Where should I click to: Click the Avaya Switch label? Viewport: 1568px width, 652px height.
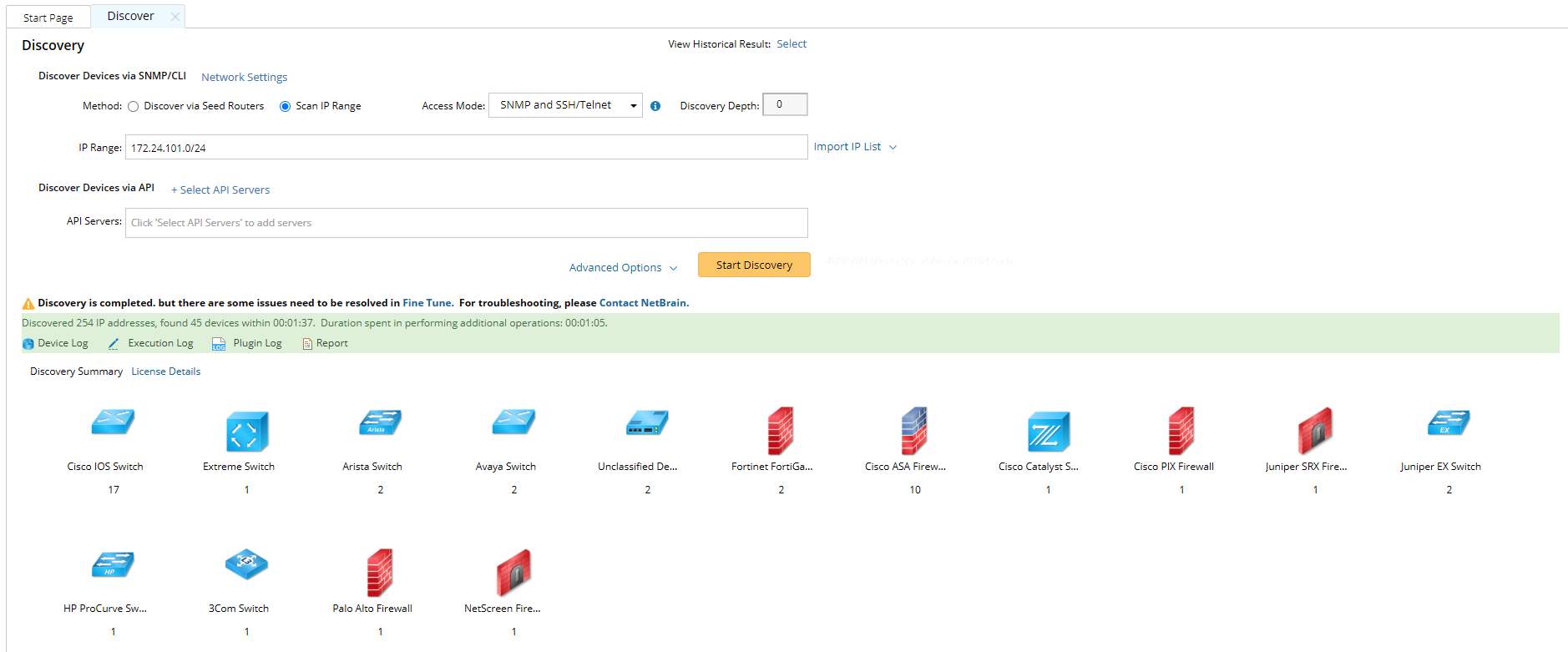506,467
